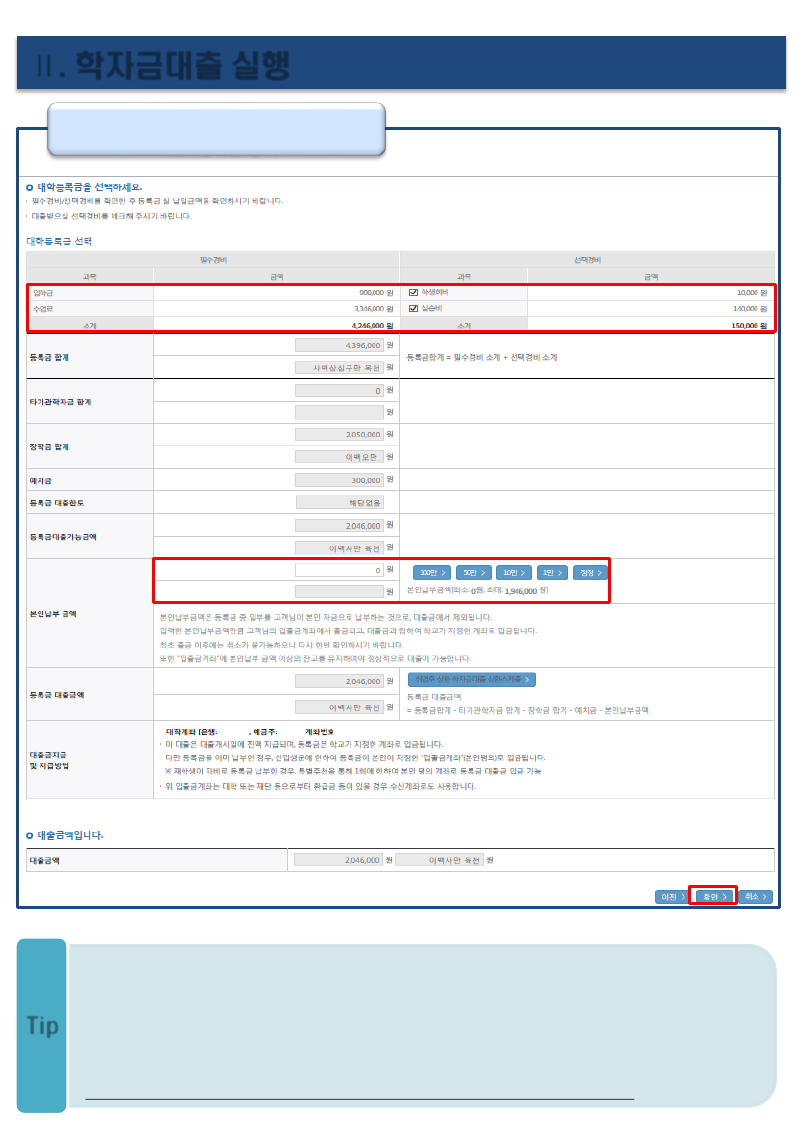
Task: Click the 예치금 300,000 field
Action: pyautogui.click(x=339, y=480)
